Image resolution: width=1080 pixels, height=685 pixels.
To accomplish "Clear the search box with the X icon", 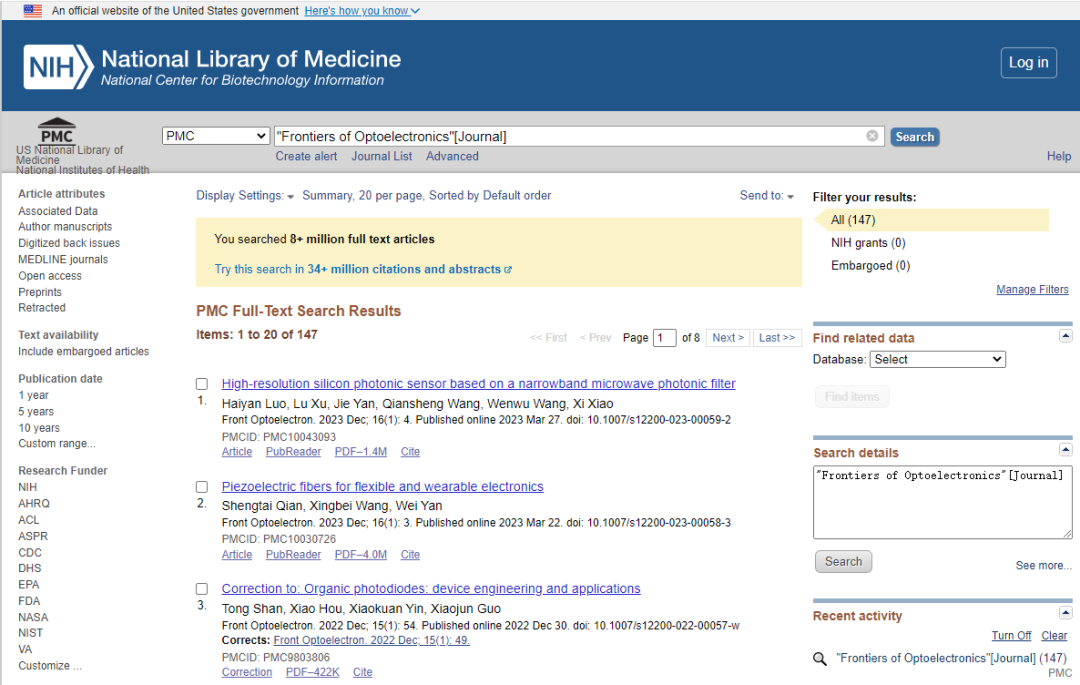I will (x=872, y=136).
